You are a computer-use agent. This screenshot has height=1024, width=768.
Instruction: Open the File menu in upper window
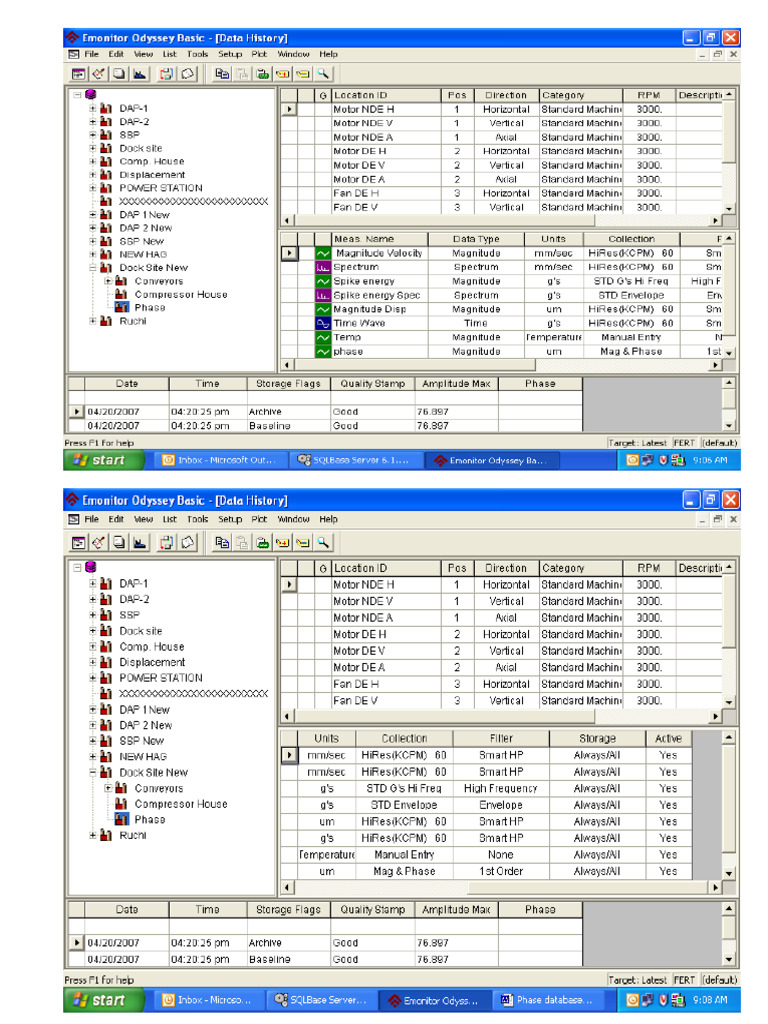(x=91, y=54)
